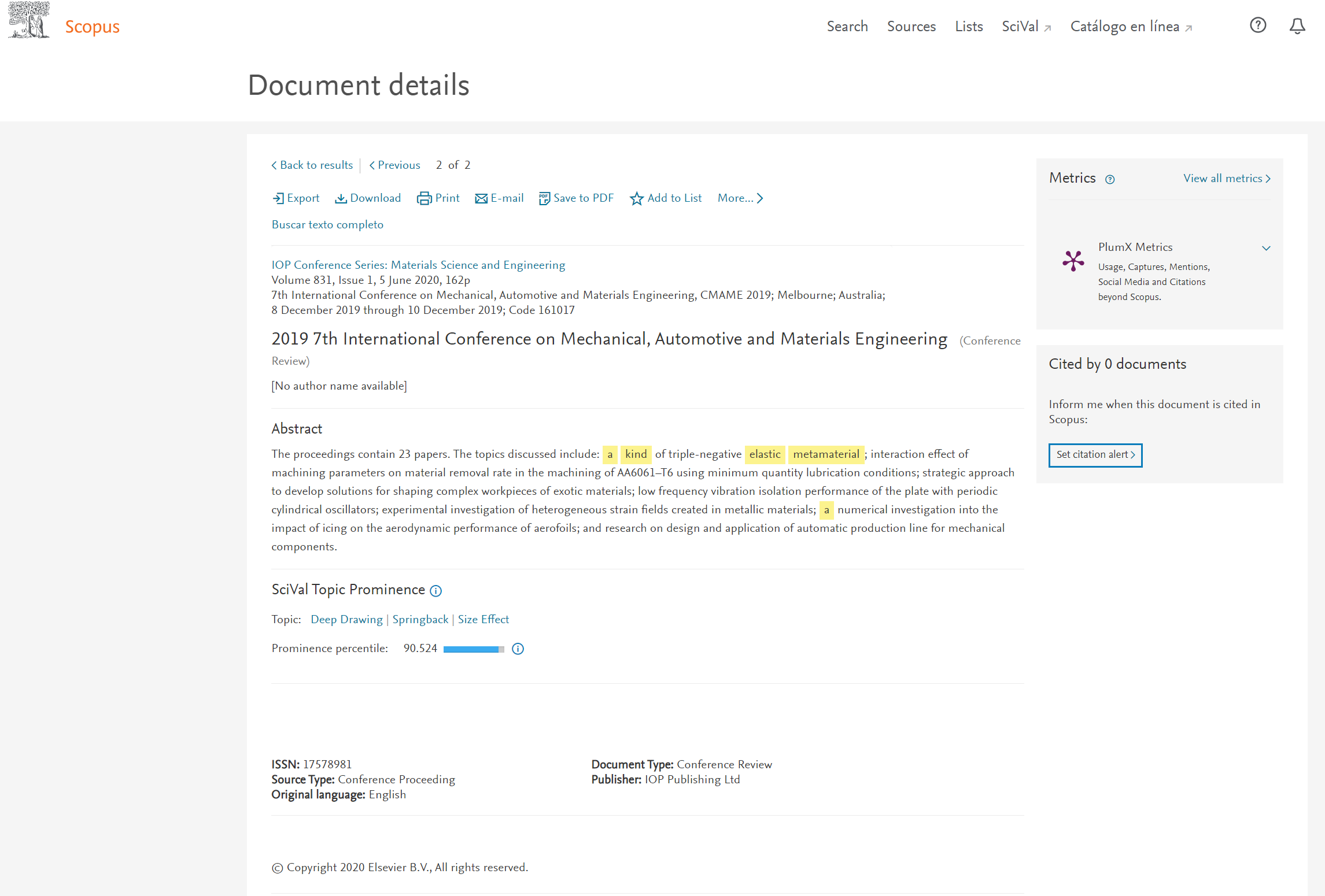Click the Save to PDF icon

click(x=544, y=198)
